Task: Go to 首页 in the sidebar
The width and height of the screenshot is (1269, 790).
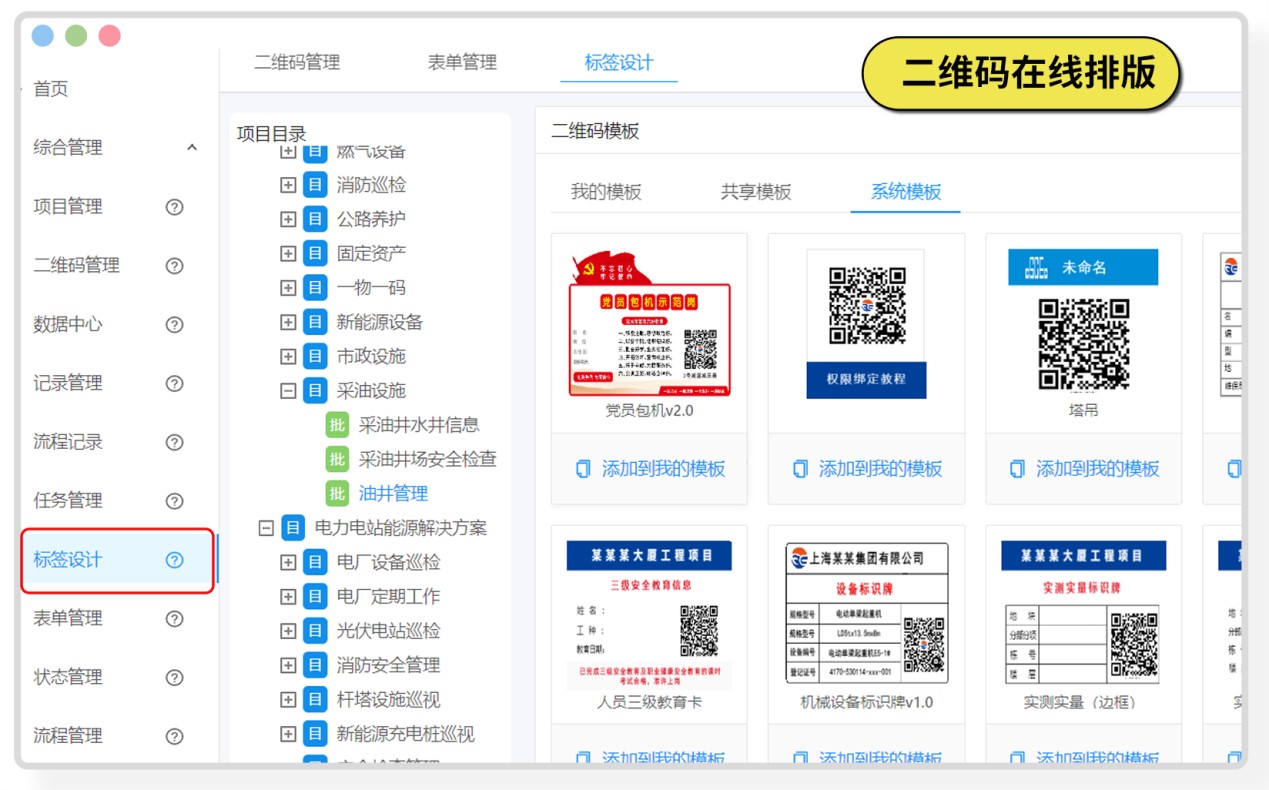Action: (51, 89)
